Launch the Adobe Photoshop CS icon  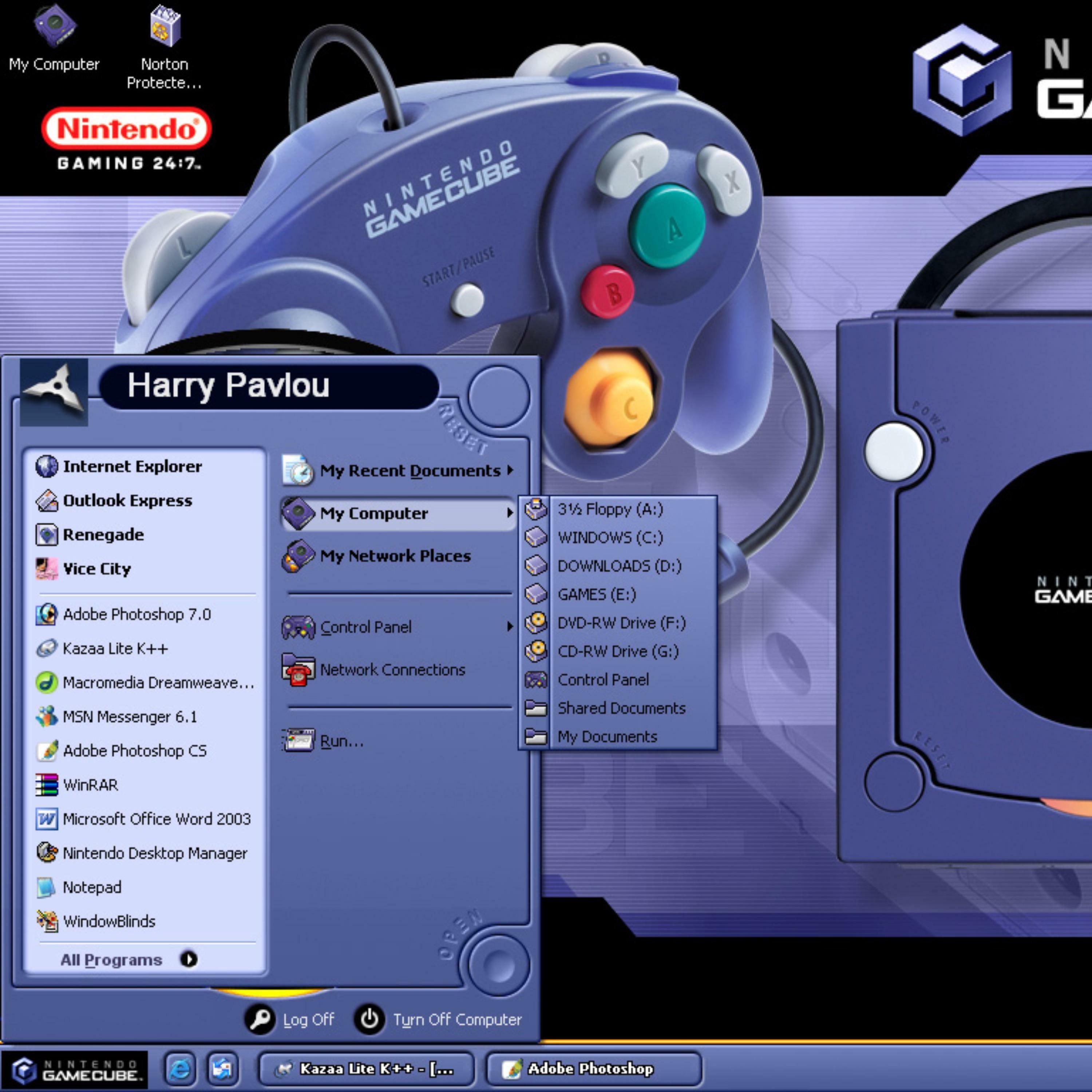pyautogui.click(x=47, y=751)
